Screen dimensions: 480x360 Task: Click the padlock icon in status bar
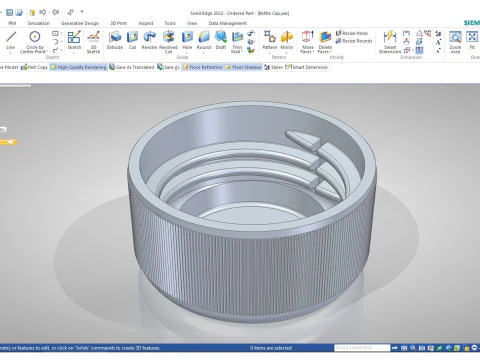click(466, 348)
